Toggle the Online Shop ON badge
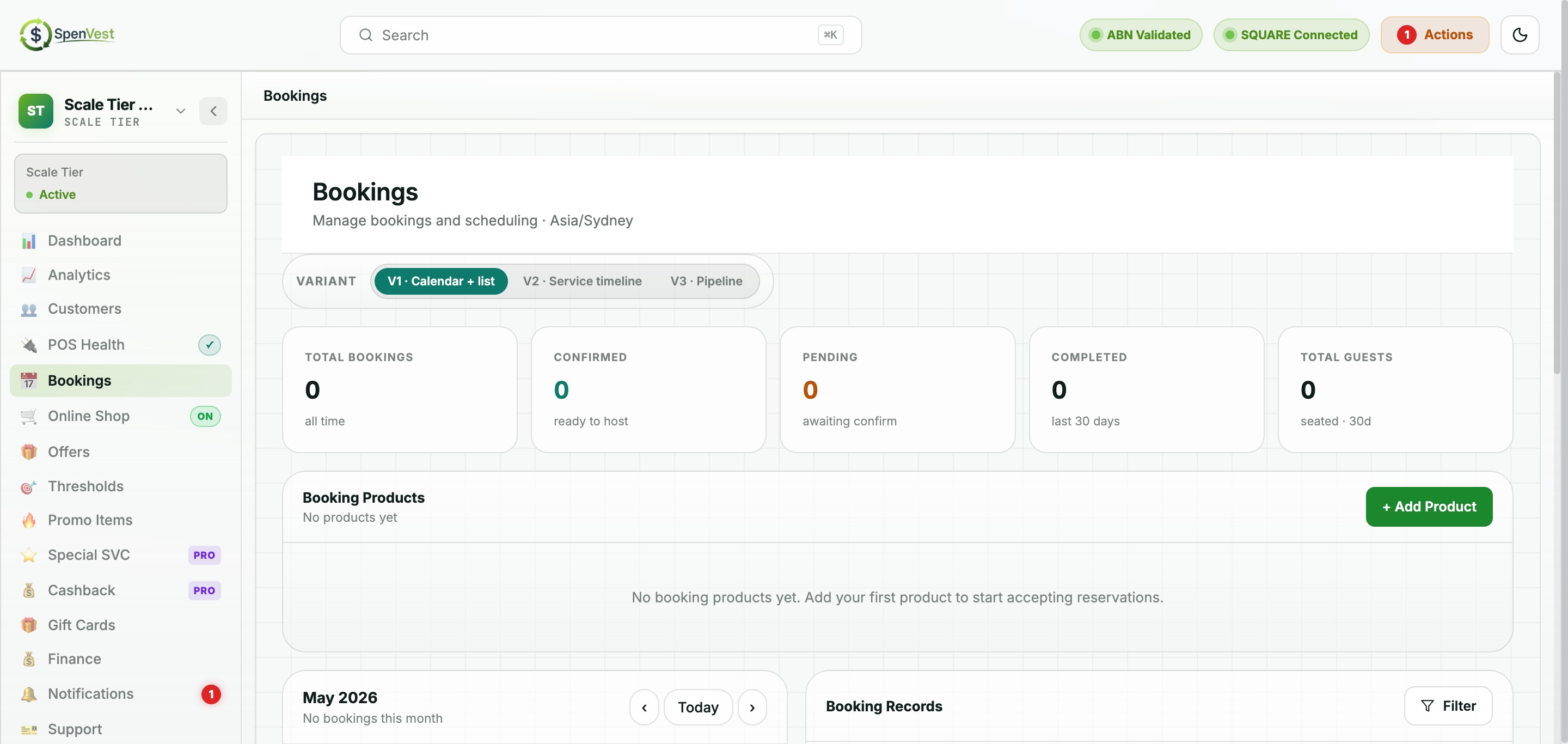Image resolution: width=1568 pixels, height=744 pixels. tap(205, 417)
